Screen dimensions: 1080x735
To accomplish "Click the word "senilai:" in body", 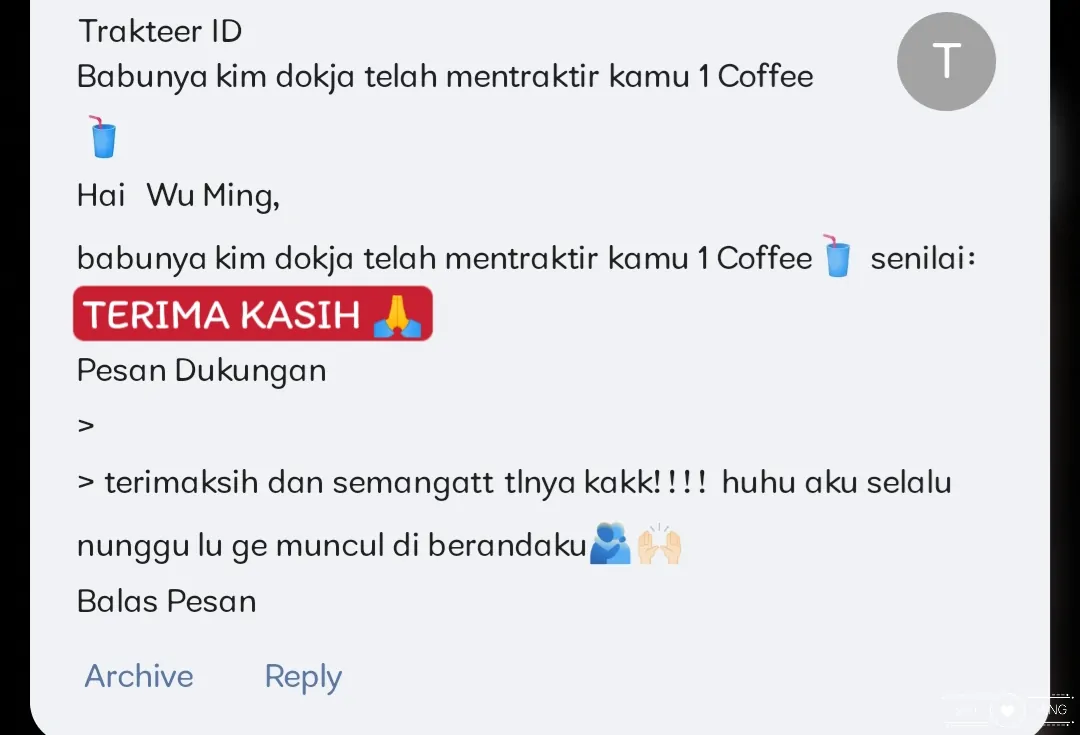I will (923, 258).
